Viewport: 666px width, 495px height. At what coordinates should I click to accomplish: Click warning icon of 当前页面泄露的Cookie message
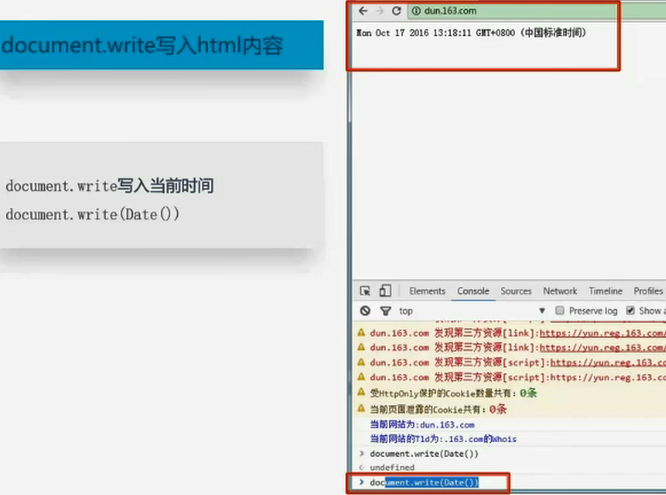tap(361, 408)
